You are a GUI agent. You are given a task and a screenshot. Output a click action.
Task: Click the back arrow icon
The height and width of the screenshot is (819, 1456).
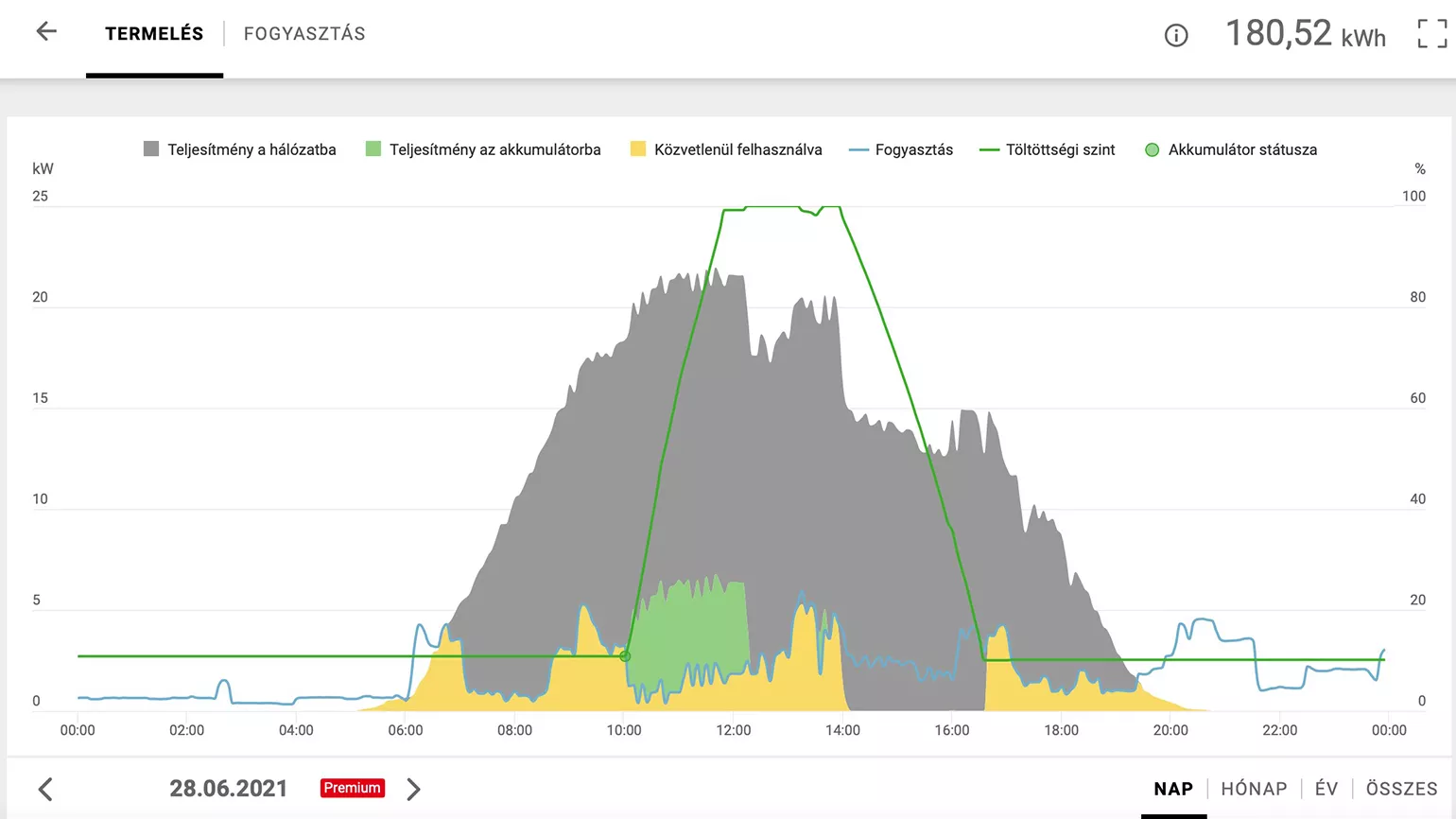46,32
